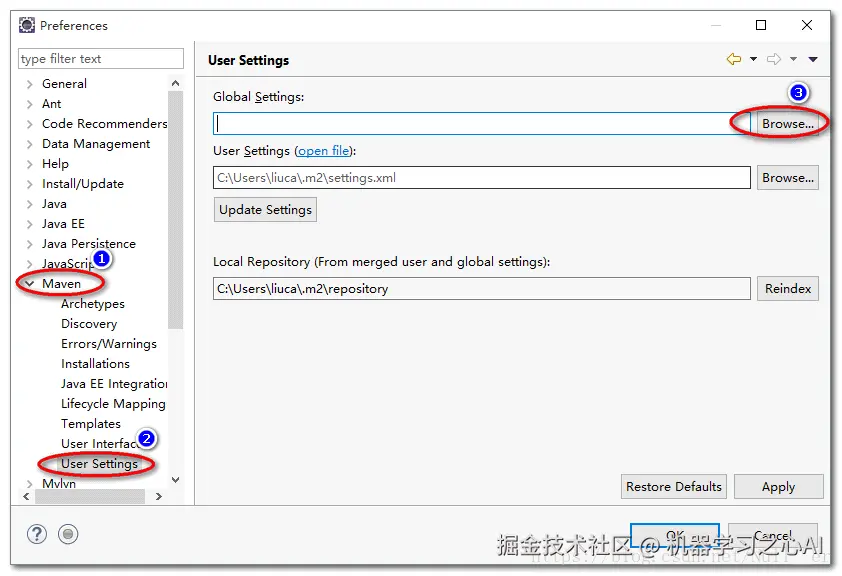
Task: Click the Preferences window app icon
Action: (x=27, y=25)
